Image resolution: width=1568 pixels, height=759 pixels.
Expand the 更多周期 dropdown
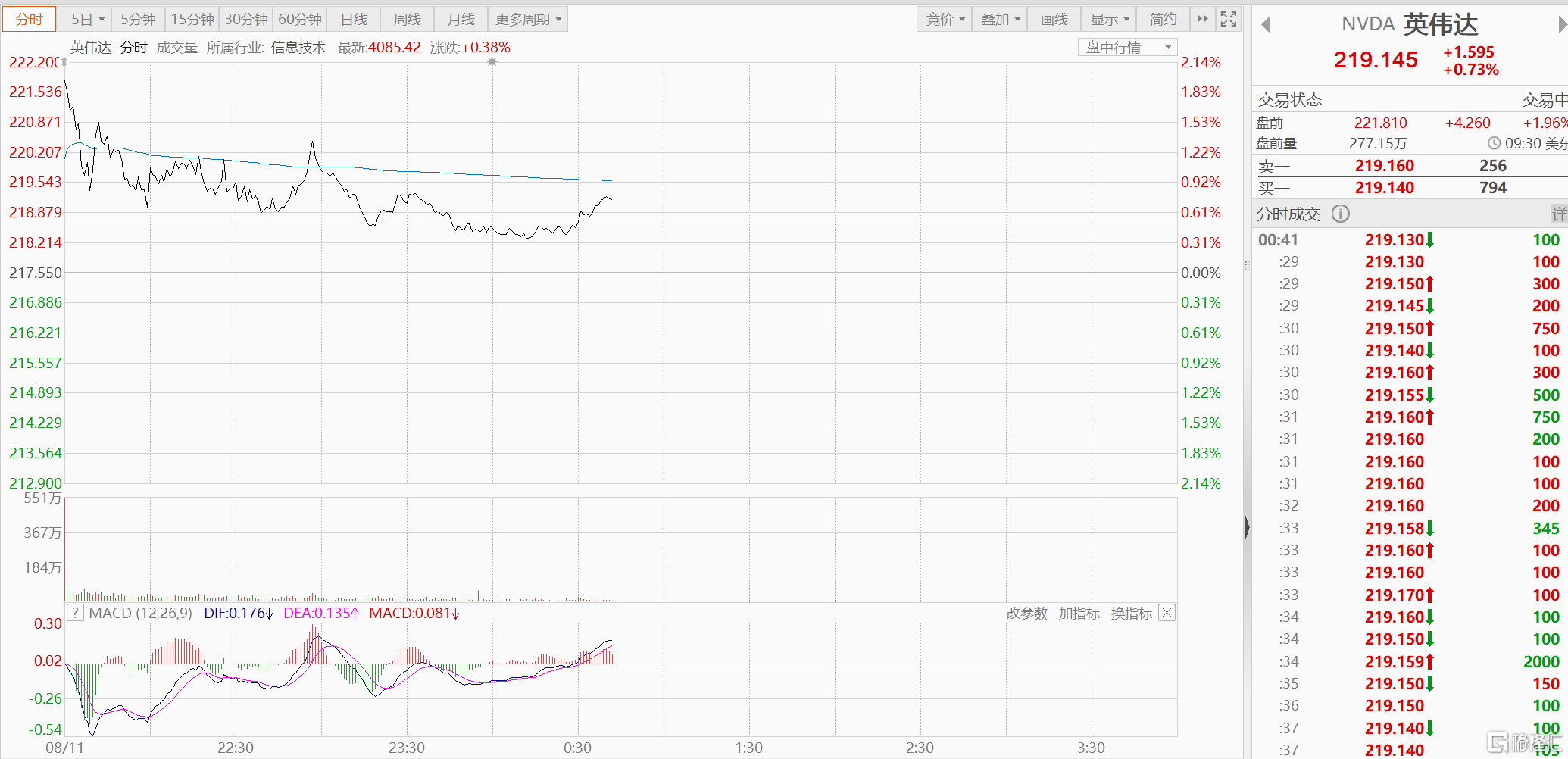pyautogui.click(x=529, y=19)
